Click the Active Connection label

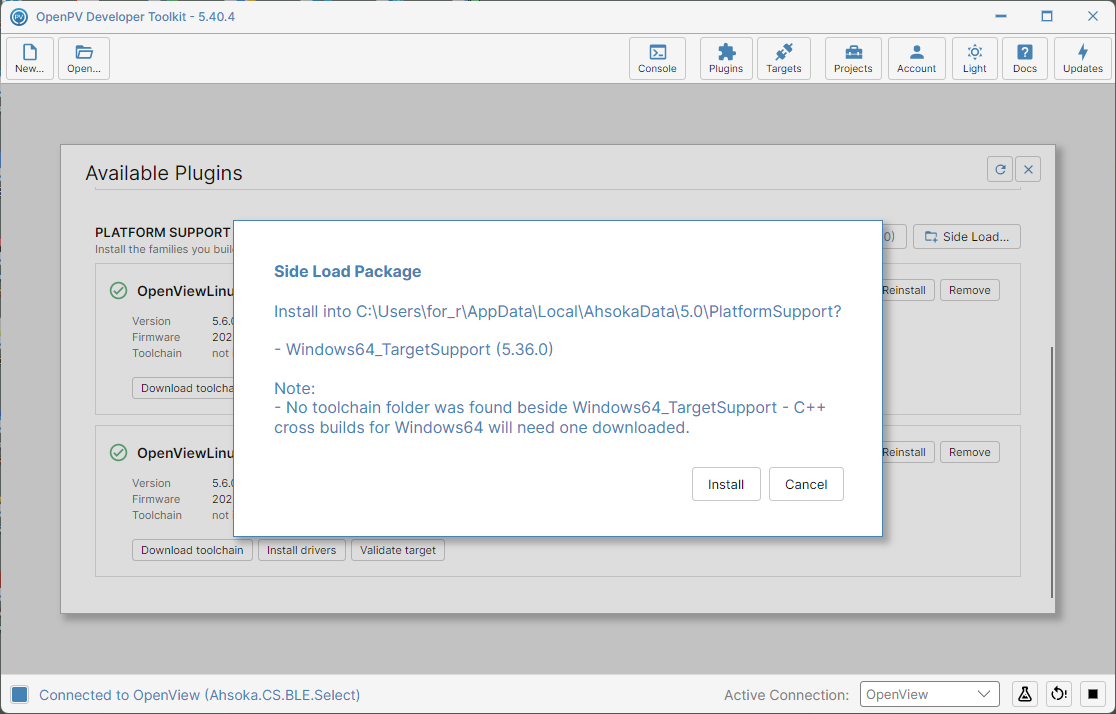[786, 695]
